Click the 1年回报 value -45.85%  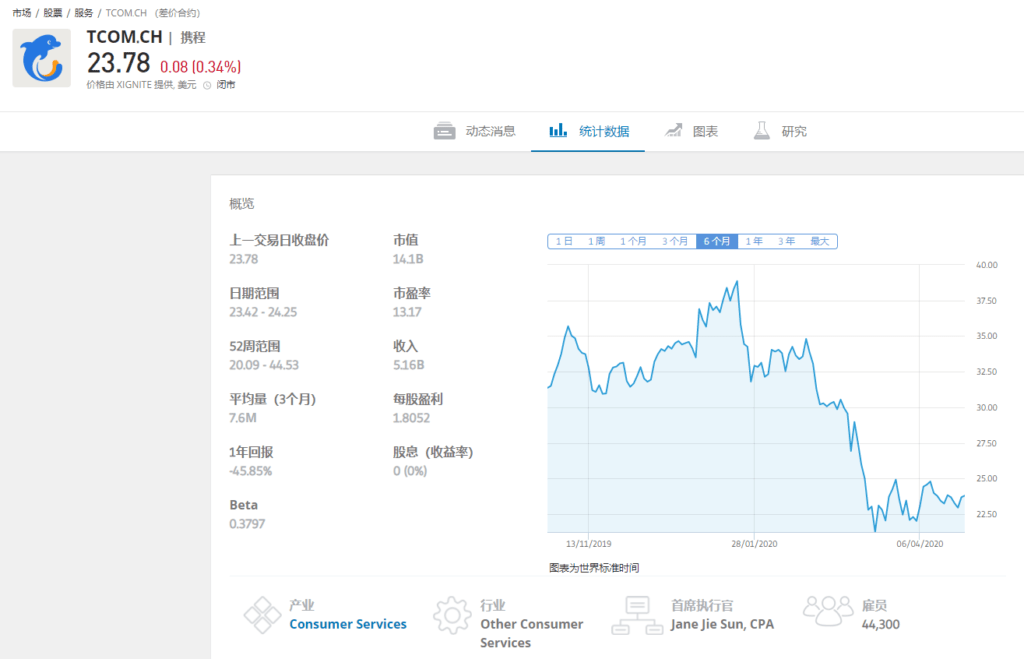point(251,471)
